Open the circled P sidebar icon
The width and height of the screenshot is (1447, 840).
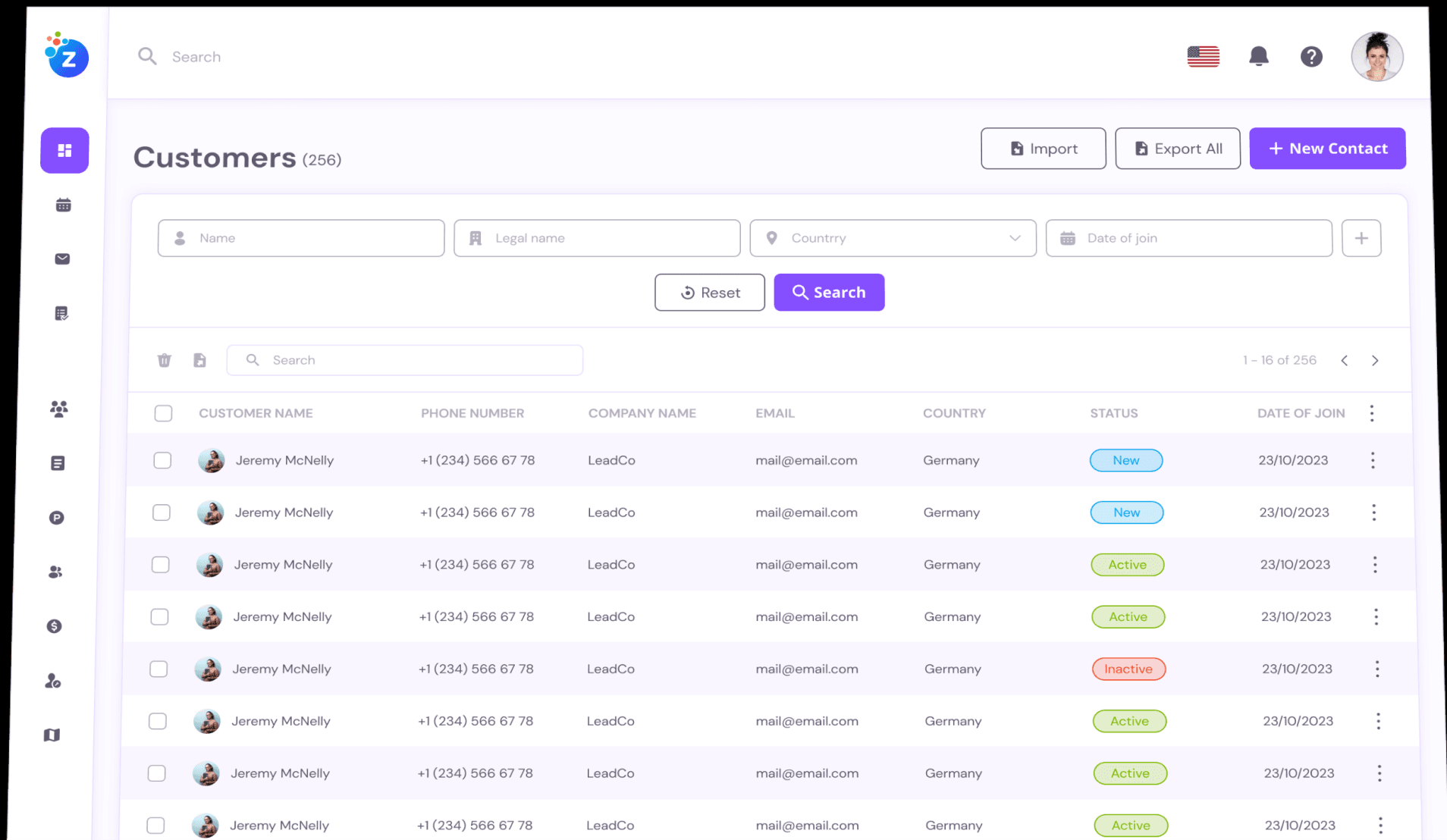point(57,518)
